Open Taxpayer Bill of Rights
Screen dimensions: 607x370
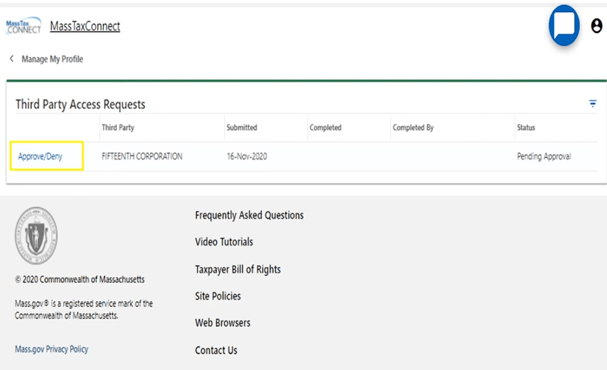click(x=238, y=269)
